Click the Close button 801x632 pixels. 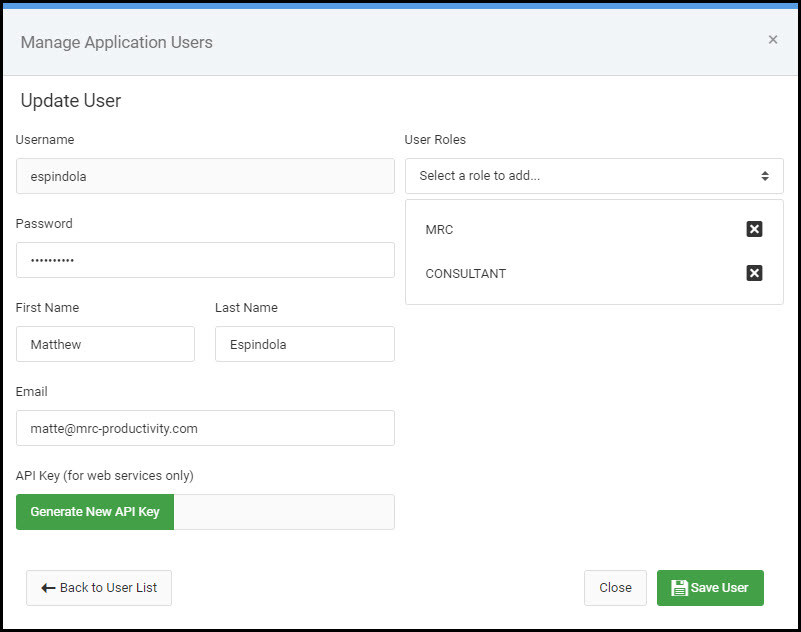point(615,588)
